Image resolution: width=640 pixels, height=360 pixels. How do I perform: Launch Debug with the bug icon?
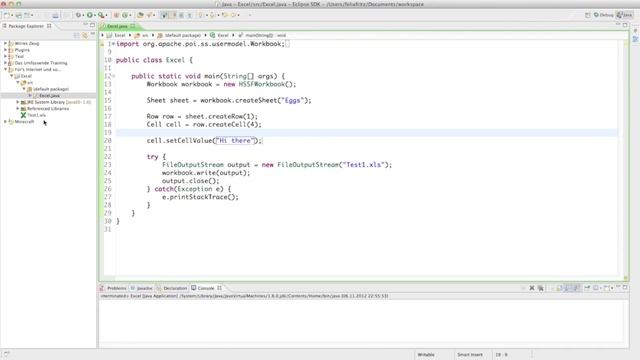pos(78,15)
